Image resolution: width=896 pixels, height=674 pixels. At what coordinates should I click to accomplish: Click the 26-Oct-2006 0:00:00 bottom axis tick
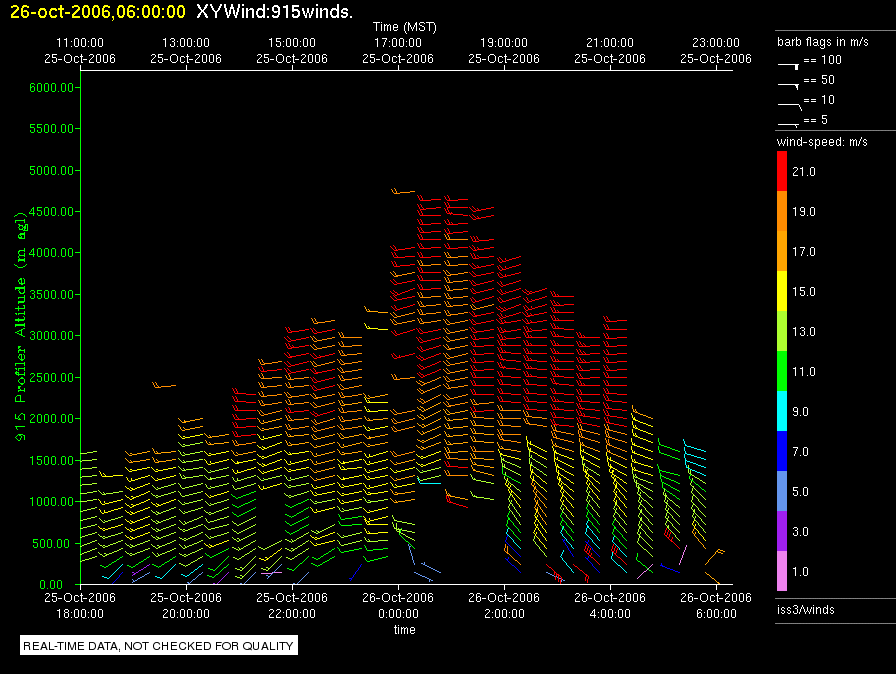[398, 604]
